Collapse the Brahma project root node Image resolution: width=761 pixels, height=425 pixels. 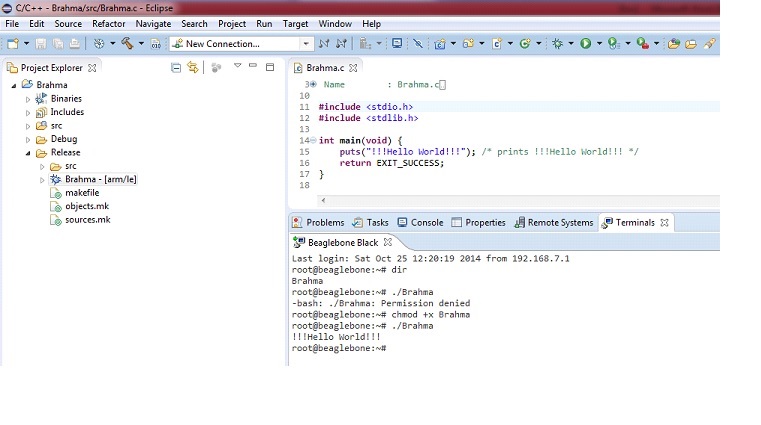tap(14, 85)
